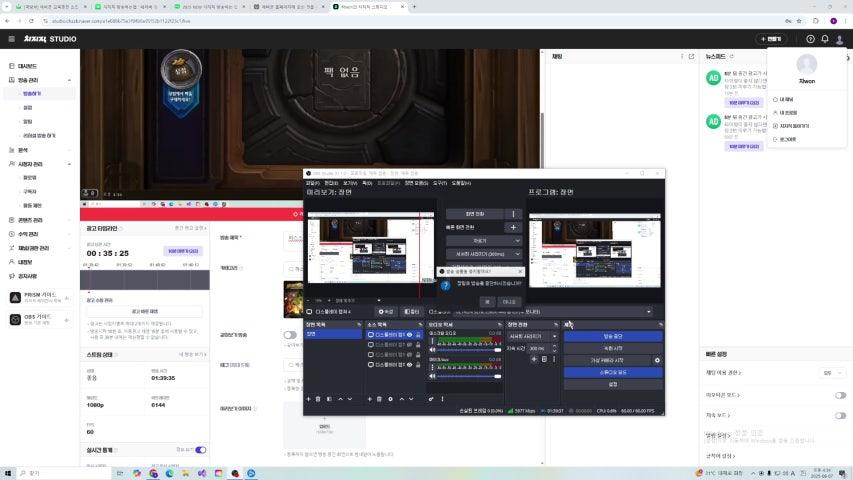Adjust 마이크/Aux volume slider in OBS

(469, 376)
